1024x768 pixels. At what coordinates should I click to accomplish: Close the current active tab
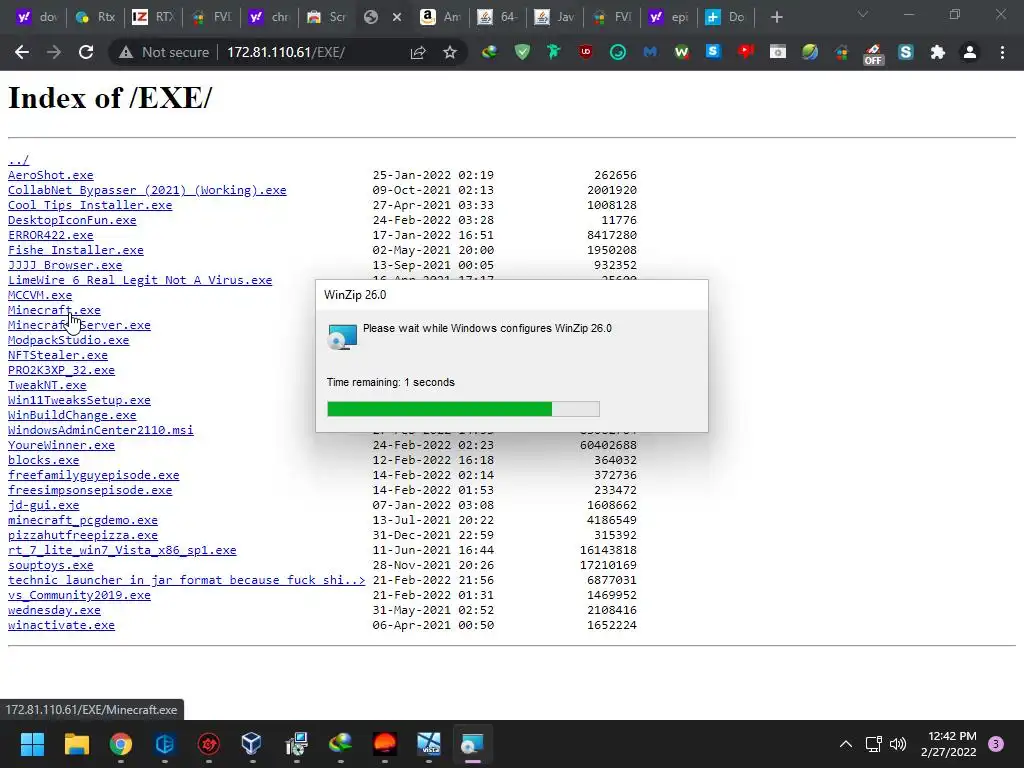(396, 18)
